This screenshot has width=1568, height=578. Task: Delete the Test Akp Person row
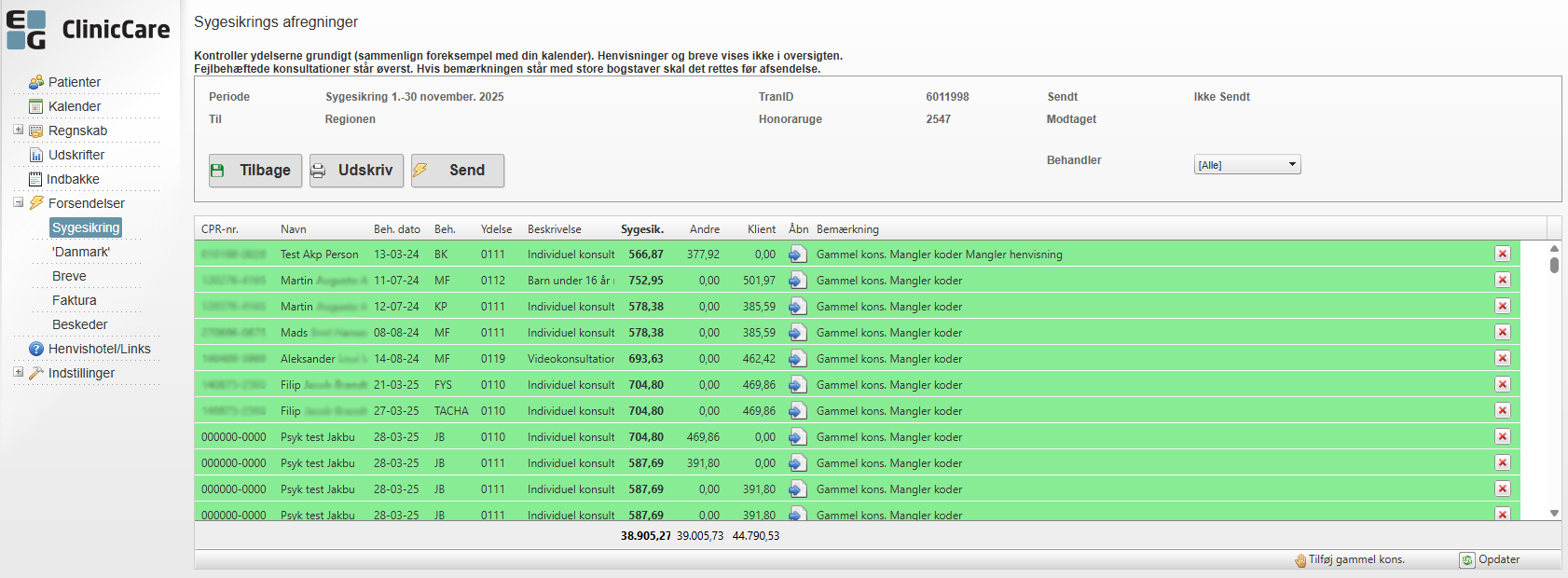[x=1502, y=254]
